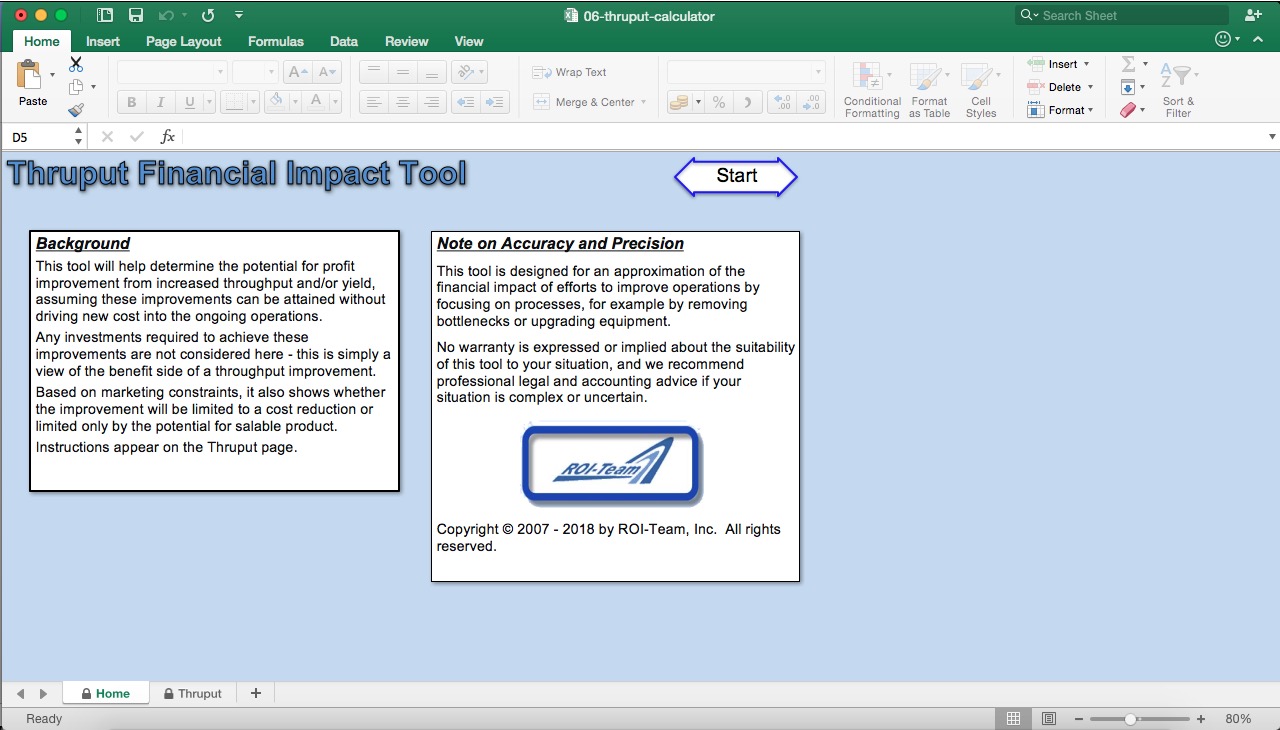
Task: Click the Format as Table icon
Action: tap(929, 88)
